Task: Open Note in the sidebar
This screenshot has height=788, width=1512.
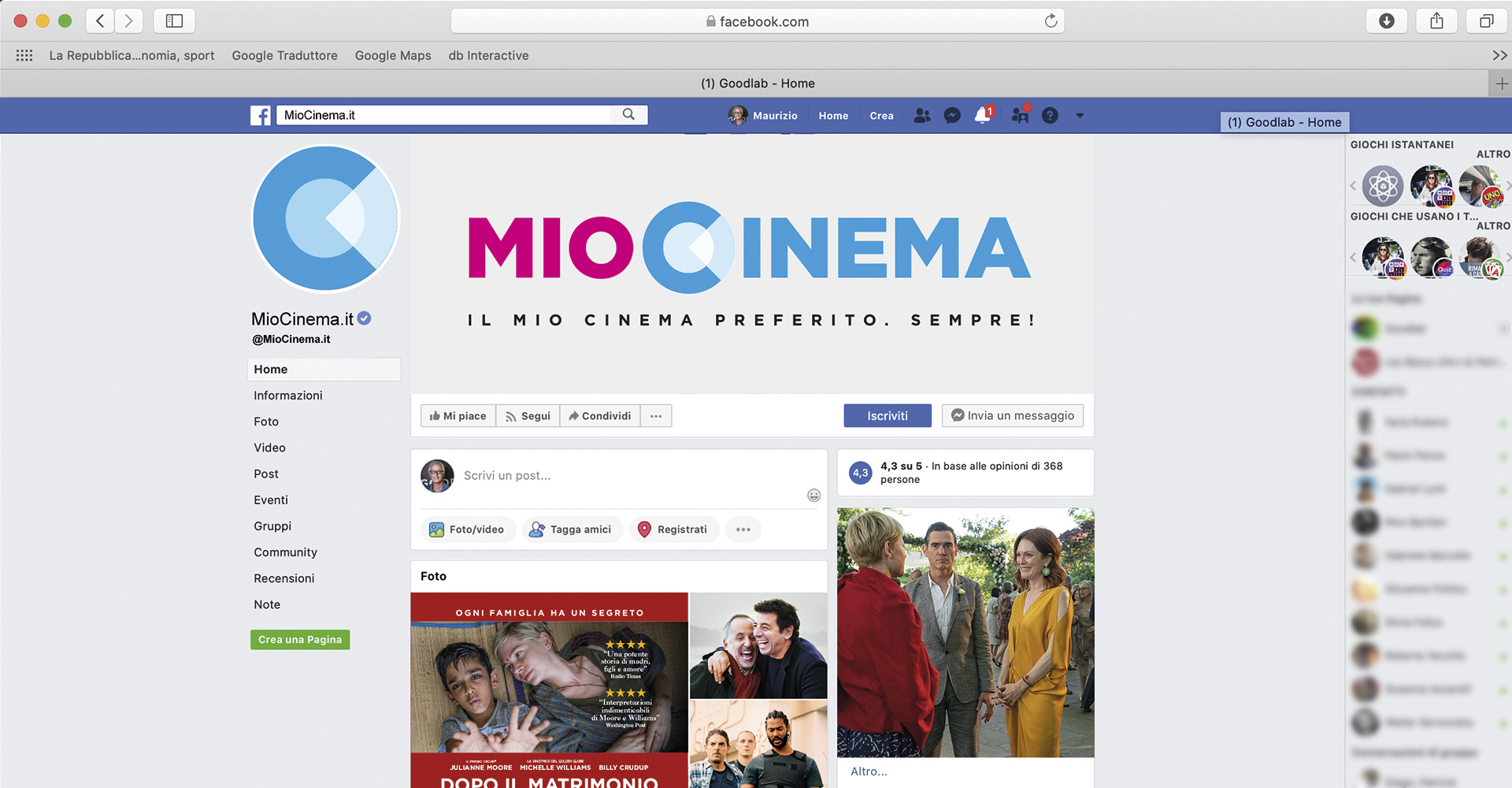Action: tap(267, 604)
